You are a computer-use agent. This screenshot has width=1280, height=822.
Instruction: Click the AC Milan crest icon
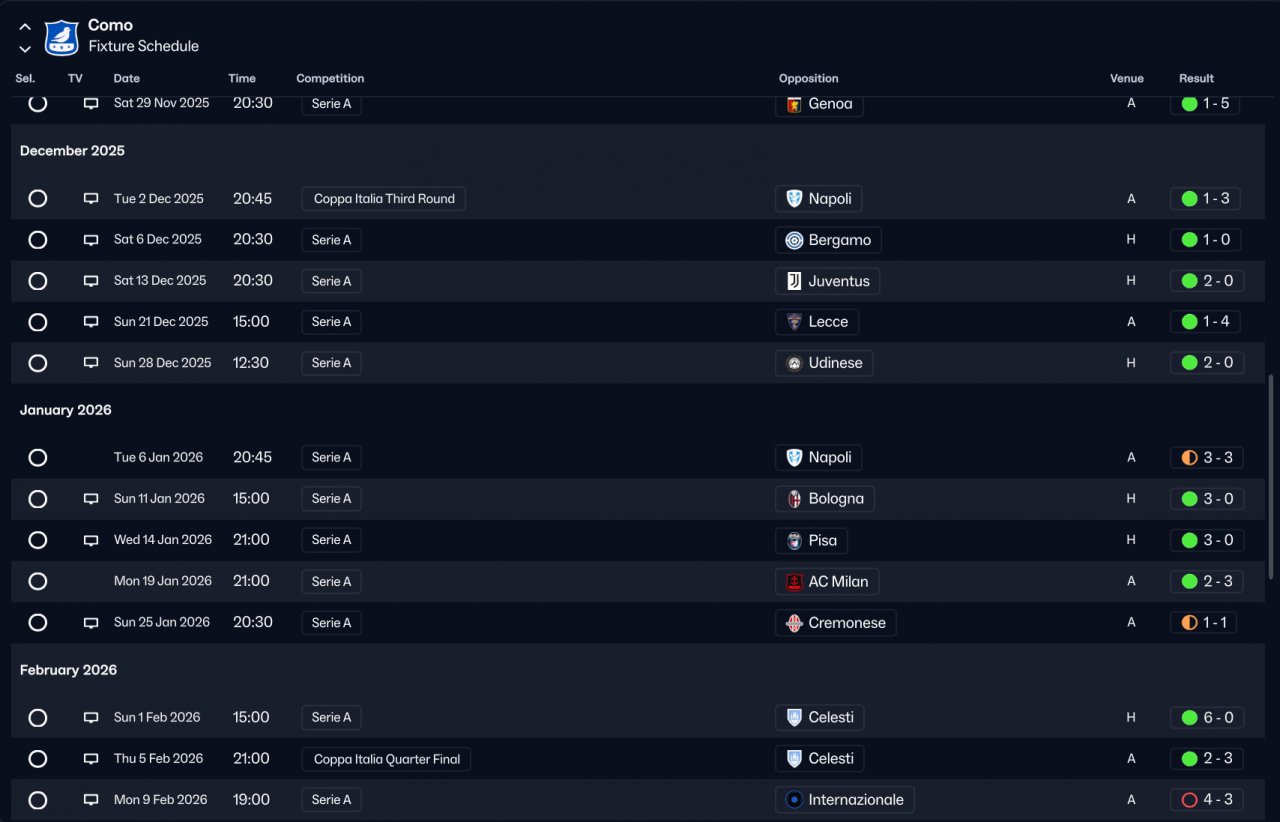794,582
